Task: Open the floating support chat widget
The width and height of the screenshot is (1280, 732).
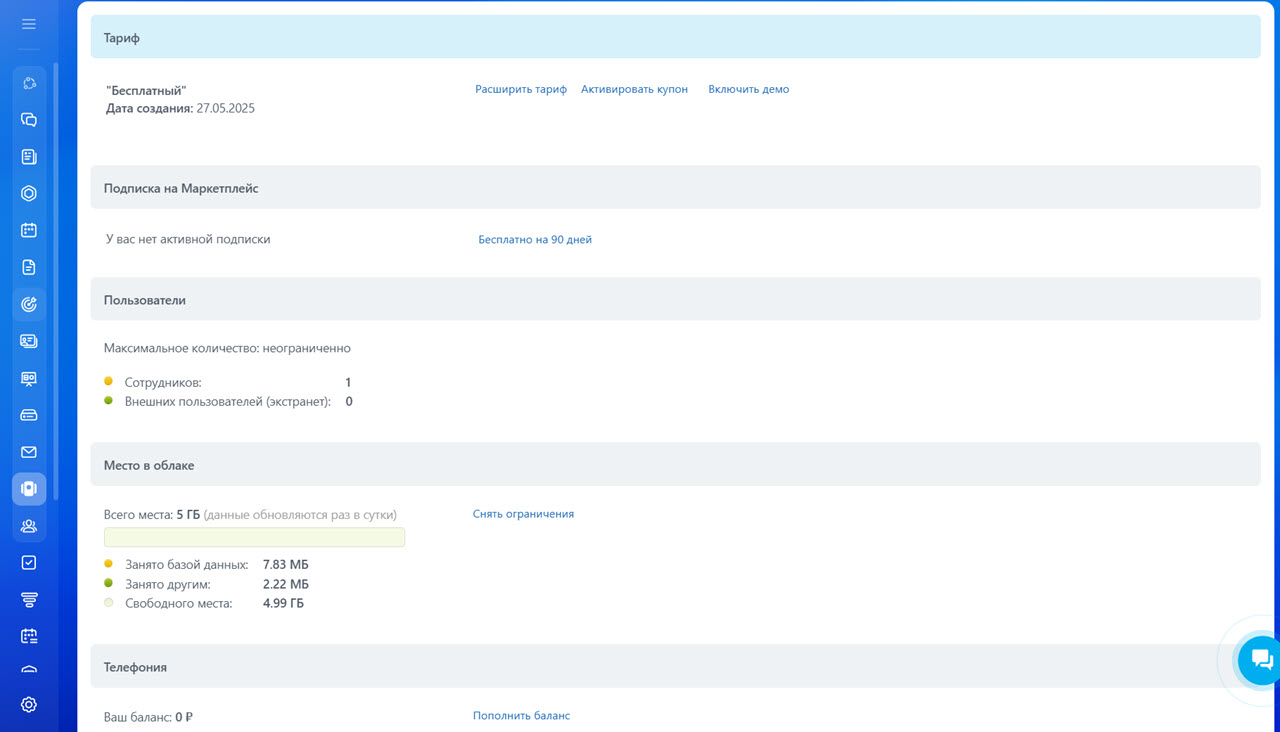Action: coord(1260,660)
